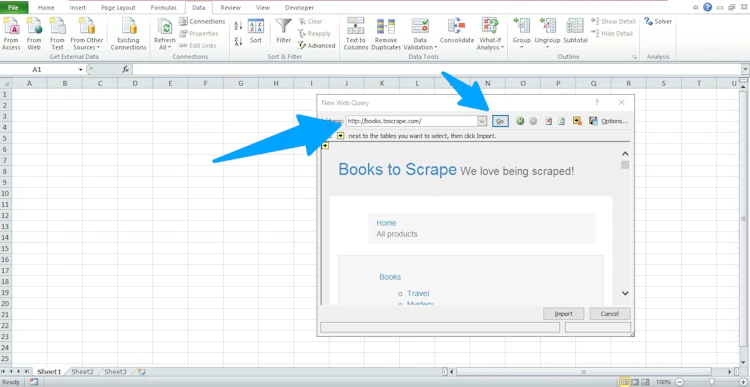Viewport: 750px width, 387px height.
Task: Open the File tab
Action: click(13, 8)
